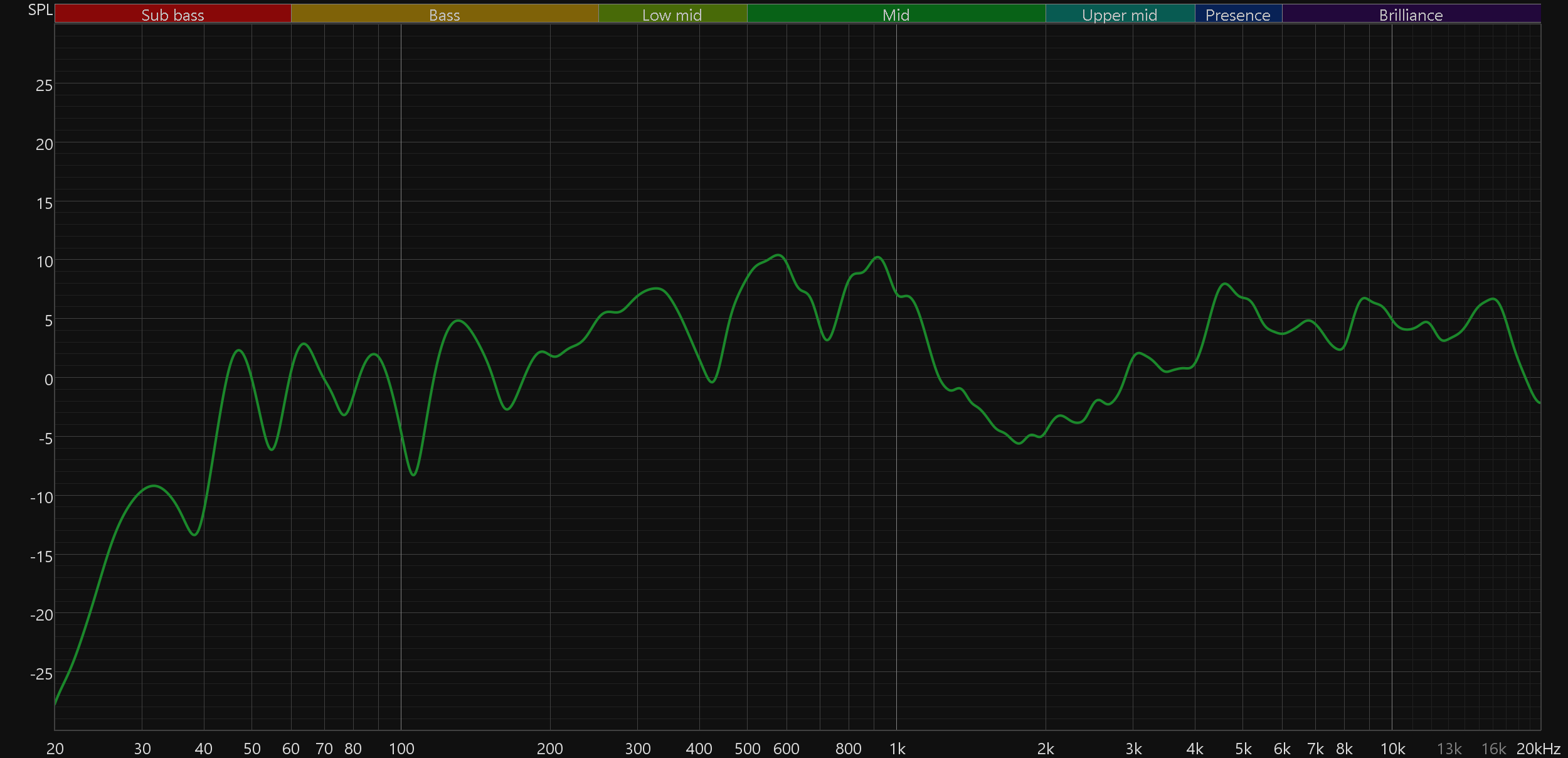Click the Upper mid band header

tap(1120, 14)
